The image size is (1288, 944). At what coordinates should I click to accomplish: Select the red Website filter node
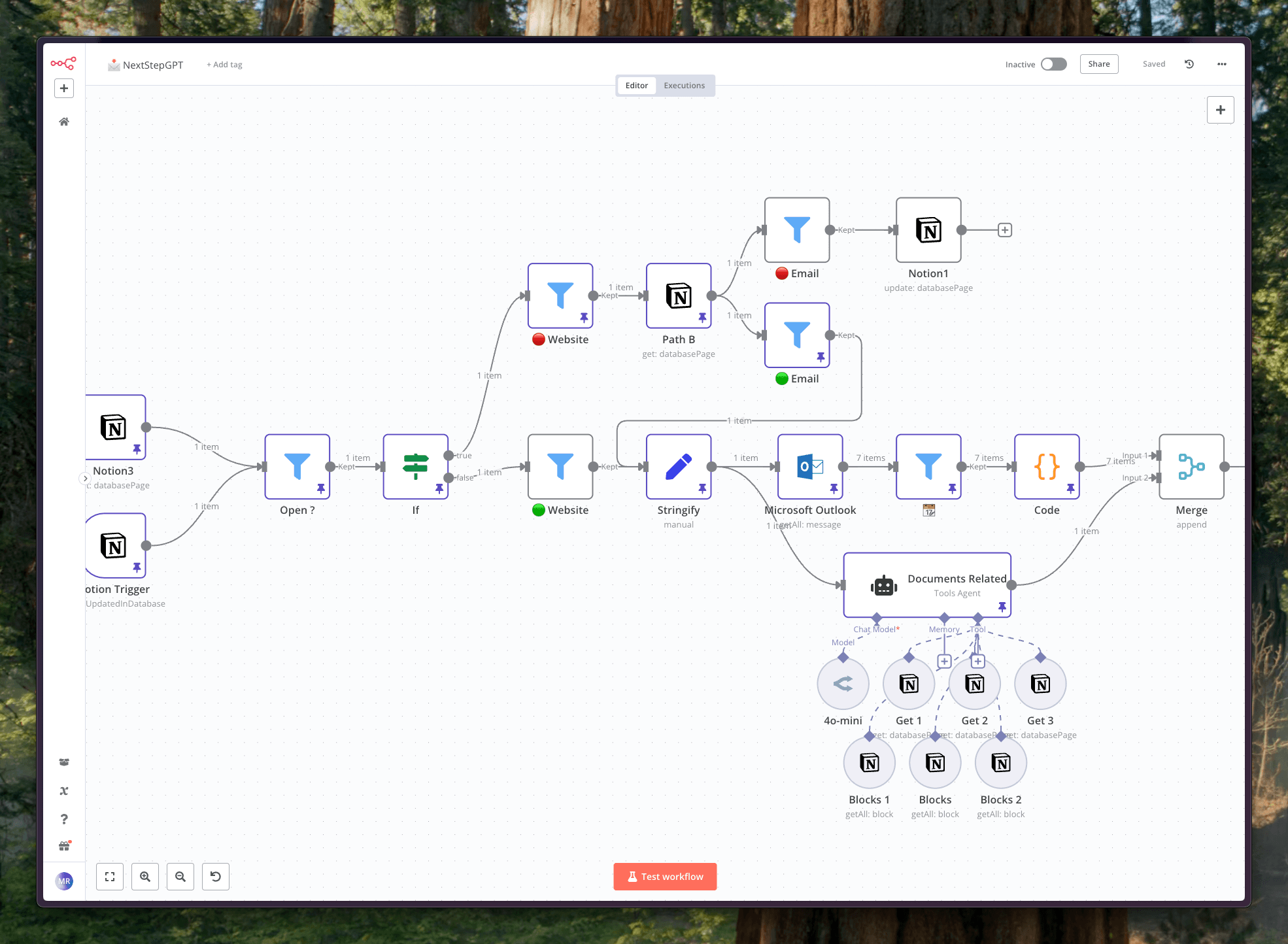click(560, 296)
